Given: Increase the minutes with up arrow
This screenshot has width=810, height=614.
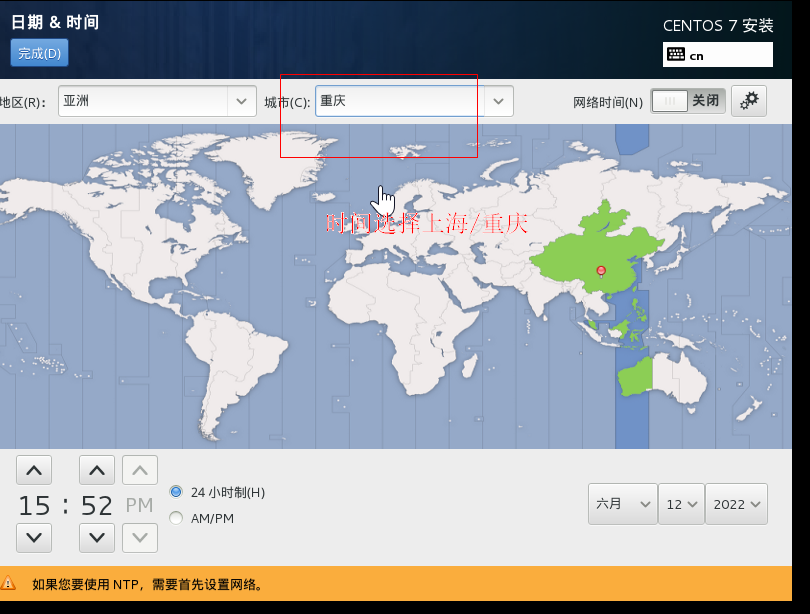Looking at the screenshot, I should coord(97,470).
